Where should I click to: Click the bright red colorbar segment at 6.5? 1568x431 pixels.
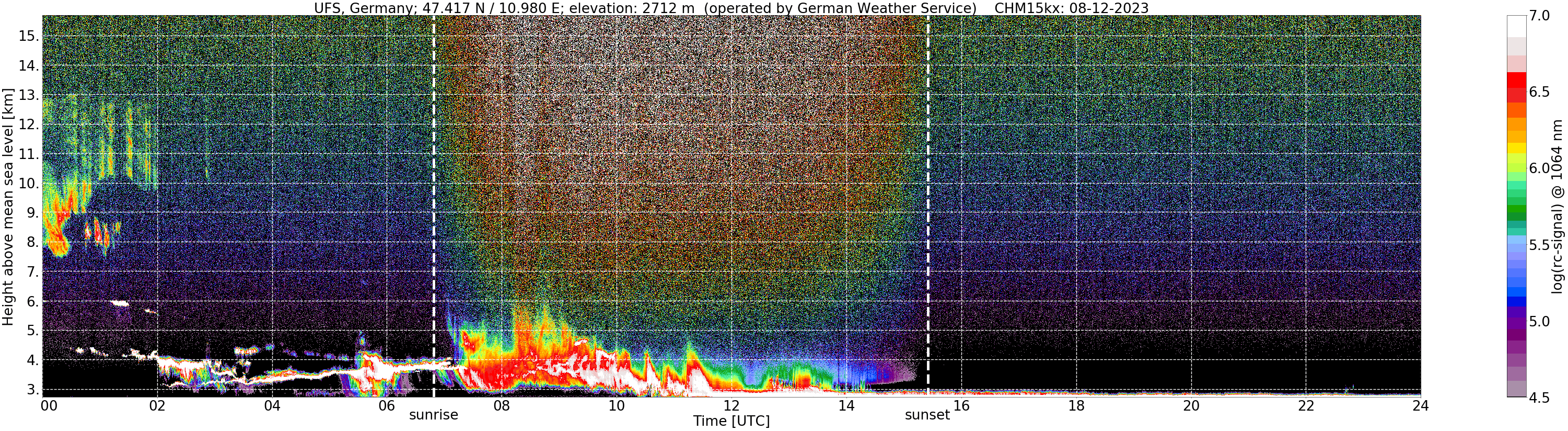tap(1516, 80)
